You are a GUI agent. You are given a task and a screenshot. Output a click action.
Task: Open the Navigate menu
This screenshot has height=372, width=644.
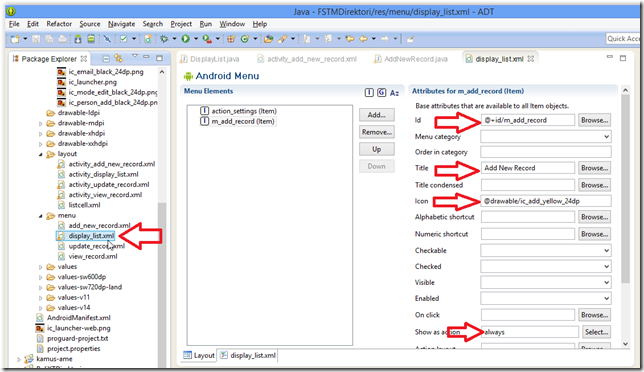(x=122, y=24)
